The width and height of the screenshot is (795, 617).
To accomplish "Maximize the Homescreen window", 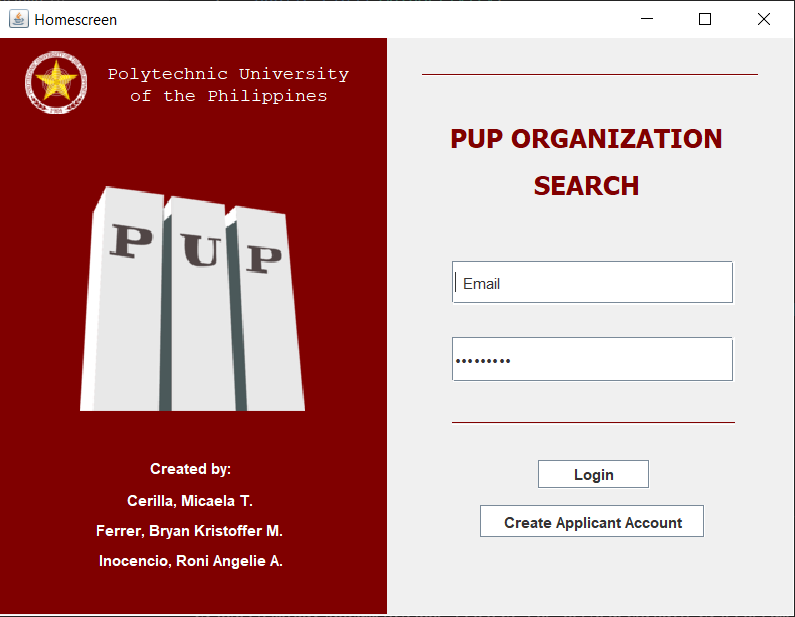I will point(705,19).
